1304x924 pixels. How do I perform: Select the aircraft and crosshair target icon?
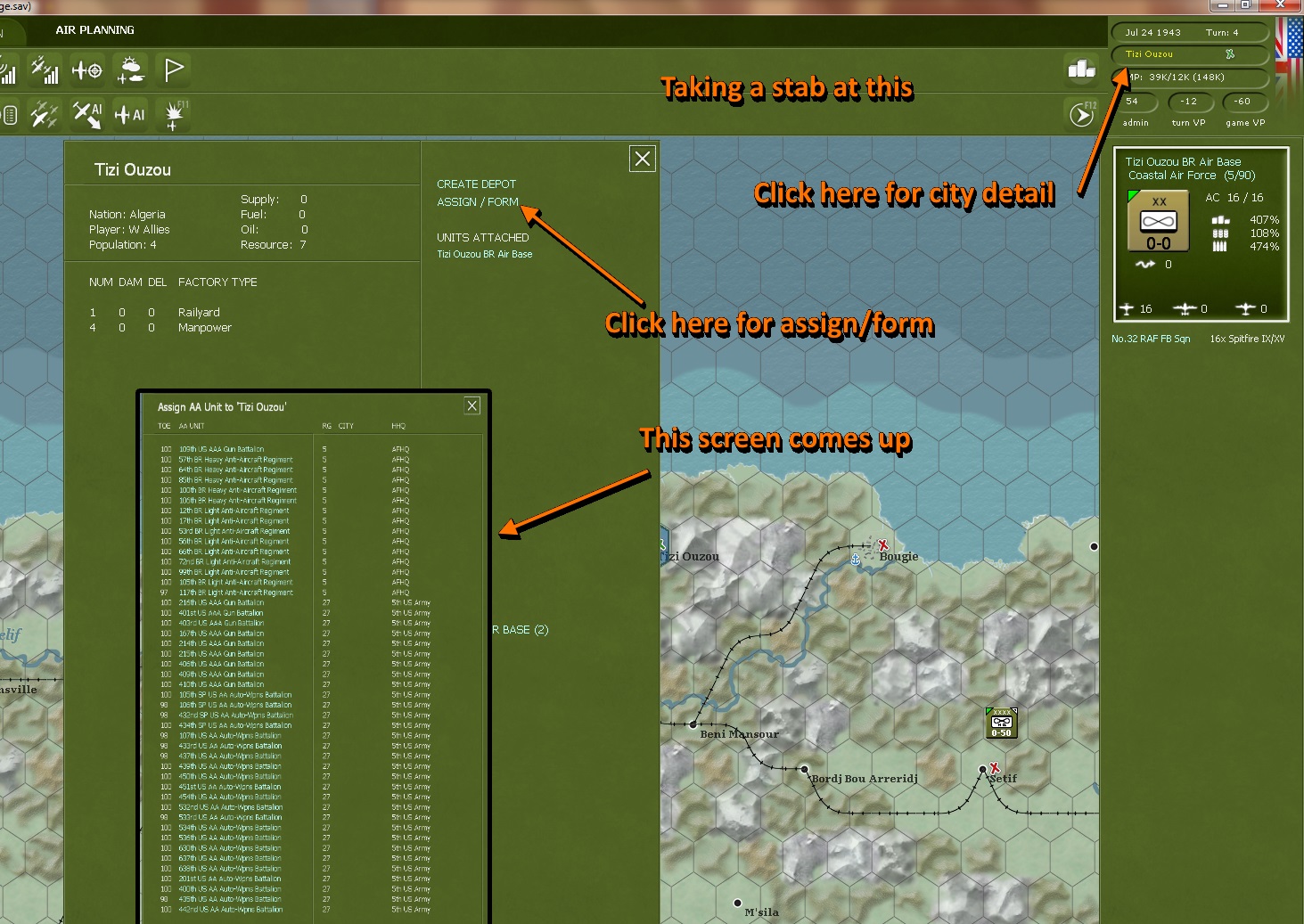87,70
